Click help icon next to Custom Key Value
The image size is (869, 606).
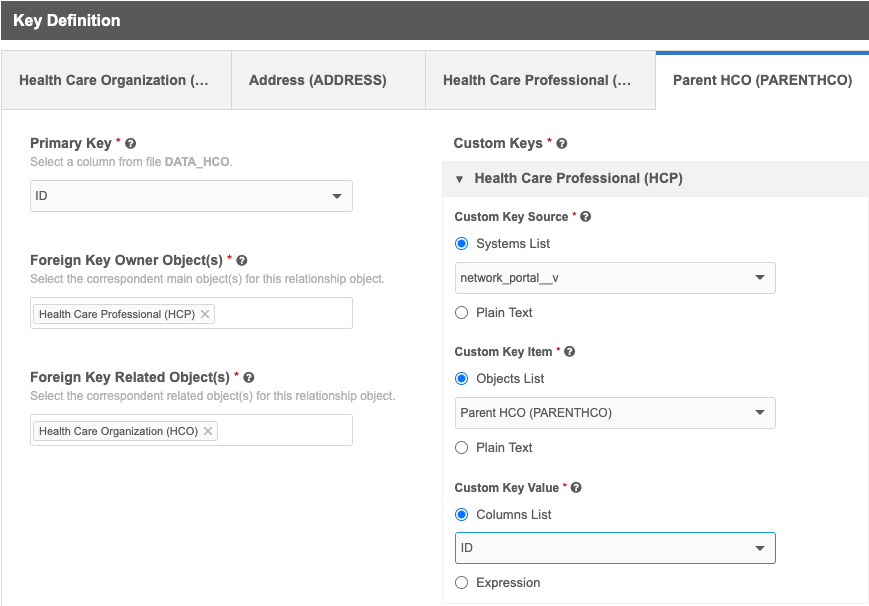[x=576, y=488]
